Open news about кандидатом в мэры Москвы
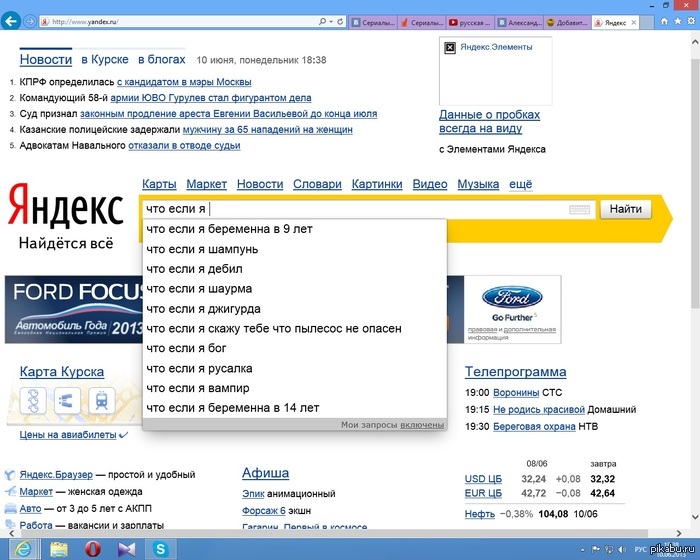 click(184, 82)
